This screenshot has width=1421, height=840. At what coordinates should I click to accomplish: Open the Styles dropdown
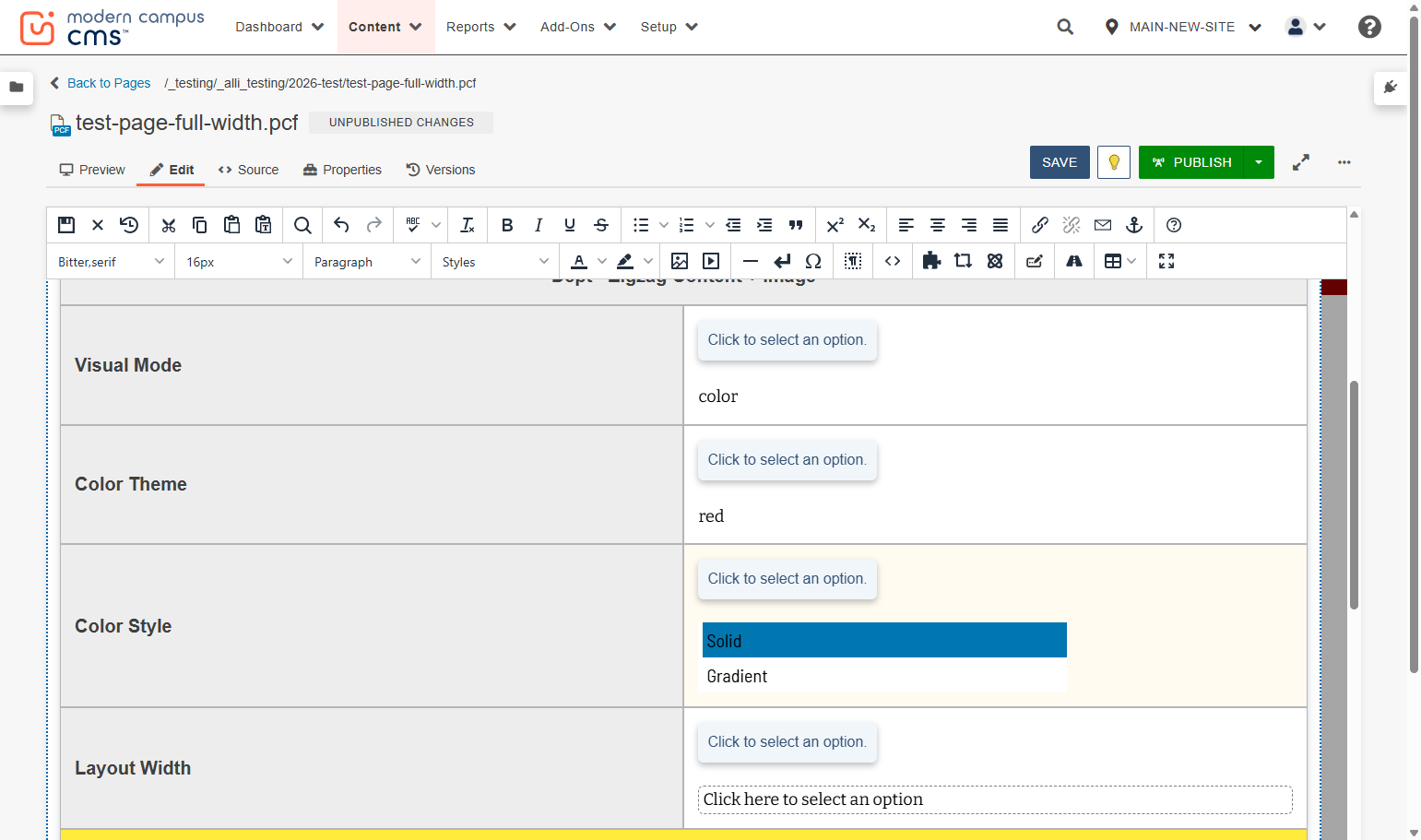coord(495,262)
